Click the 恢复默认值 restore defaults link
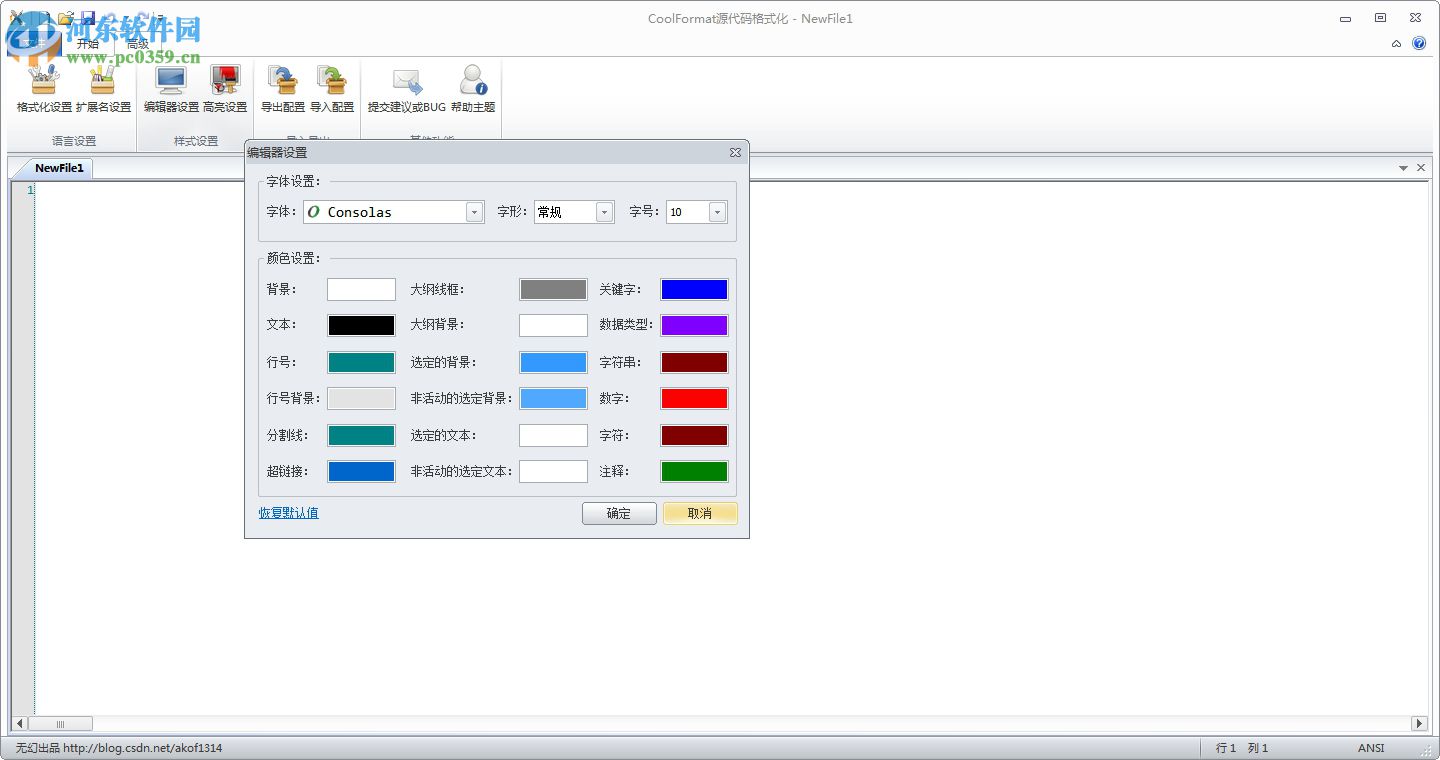This screenshot has width=1440, height=760. pos(288,512)
